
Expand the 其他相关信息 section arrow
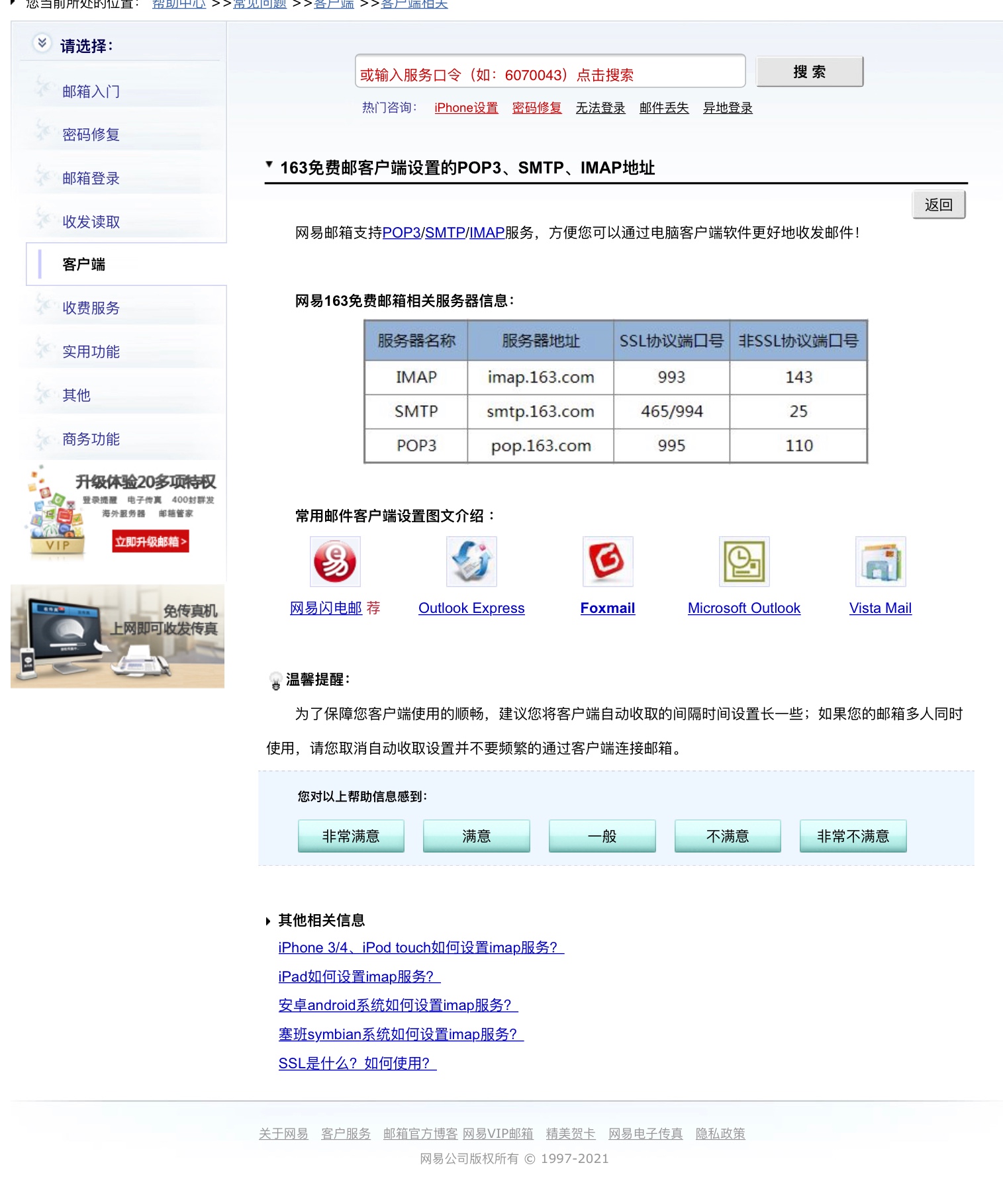(x=268, y=921)
